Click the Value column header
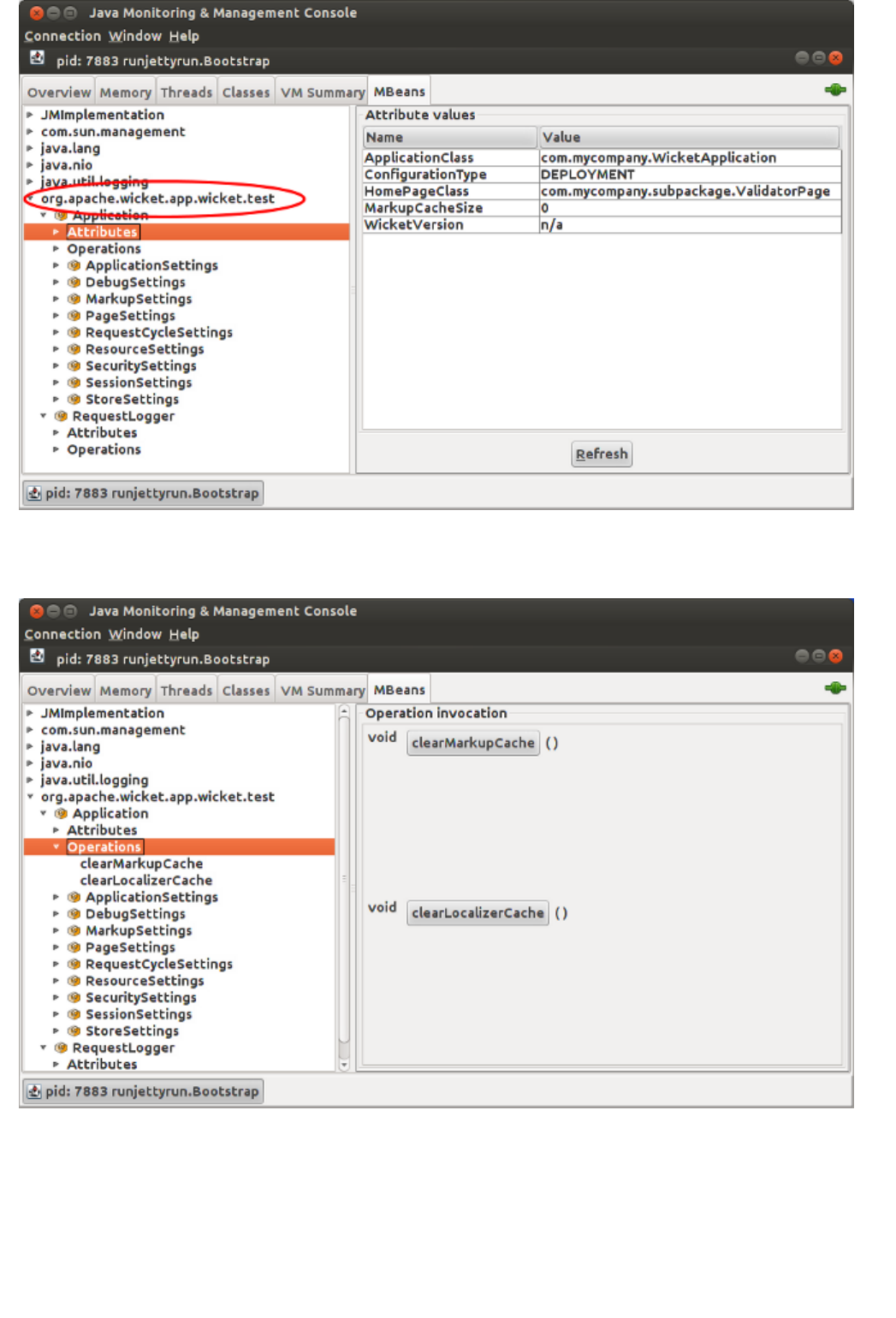The height and width of the screenshot is (1318, 896). tap(689, 137)
